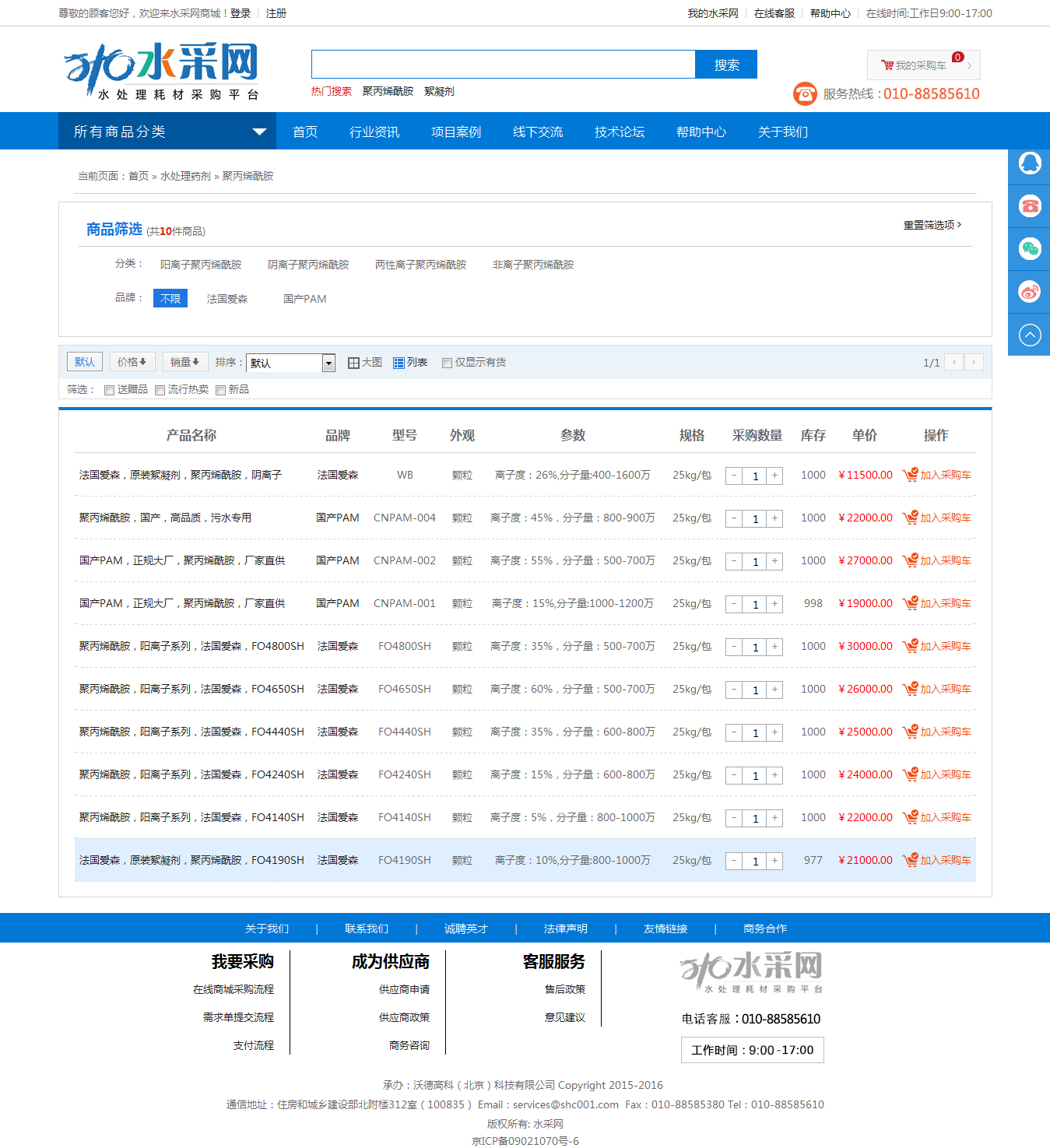This screenshot has width=1050, height=1148.
Task: Add CNPAM-004 to purchase cart
Action: coord(936,518)
